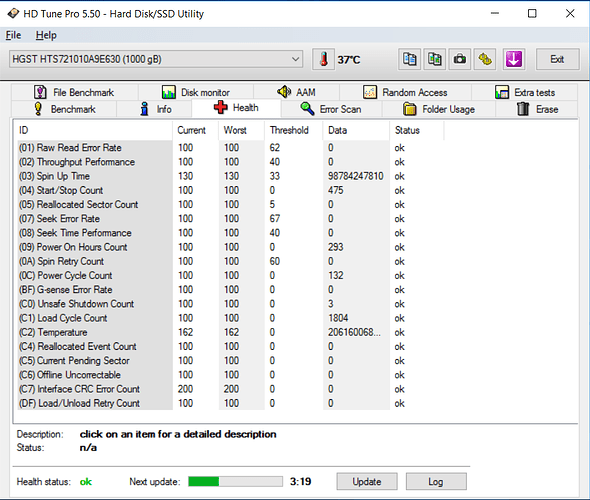Switch to the Info tab
590x500 pixels.
(x=155, y=109)
